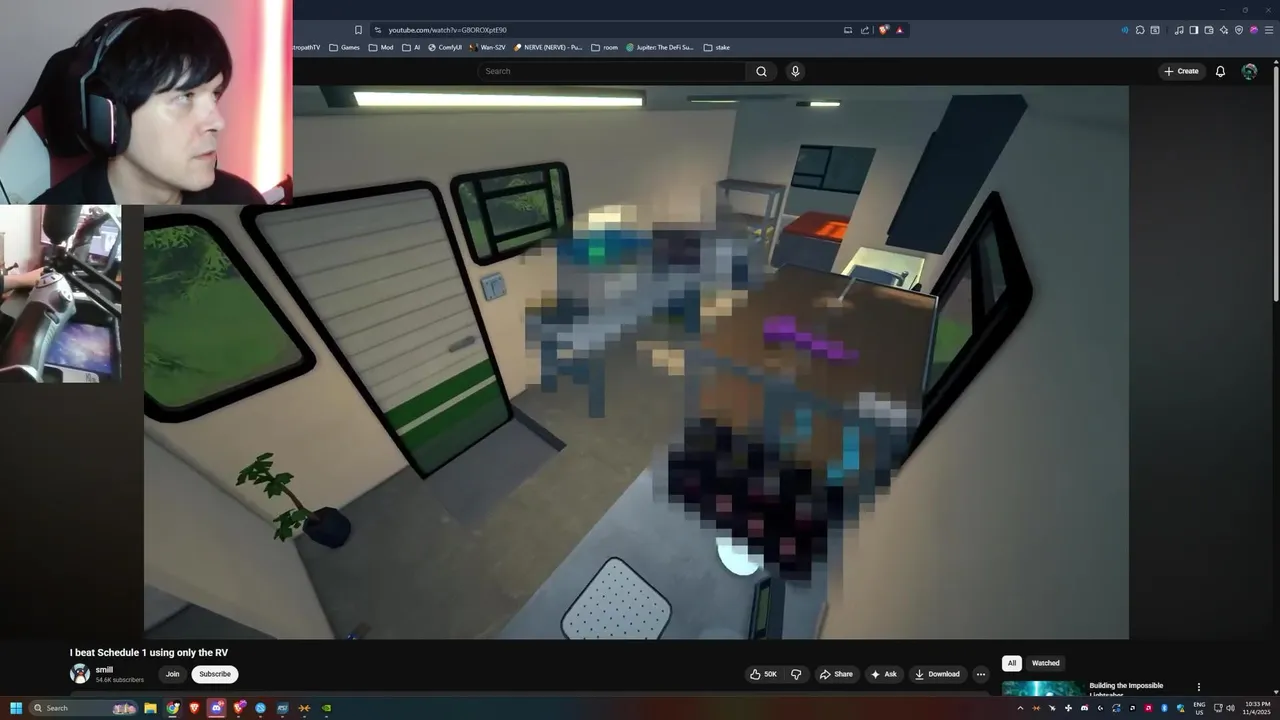Open the Jupiter: The DeFi Su... bookmark

(660, 47)
